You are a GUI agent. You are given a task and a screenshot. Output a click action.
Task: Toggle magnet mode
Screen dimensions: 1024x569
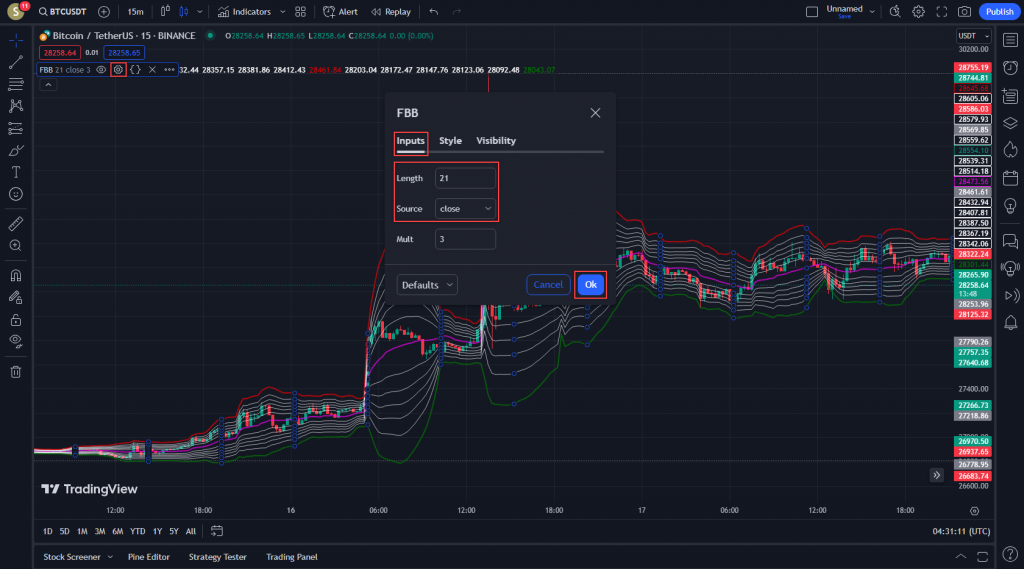coord(16,276)
